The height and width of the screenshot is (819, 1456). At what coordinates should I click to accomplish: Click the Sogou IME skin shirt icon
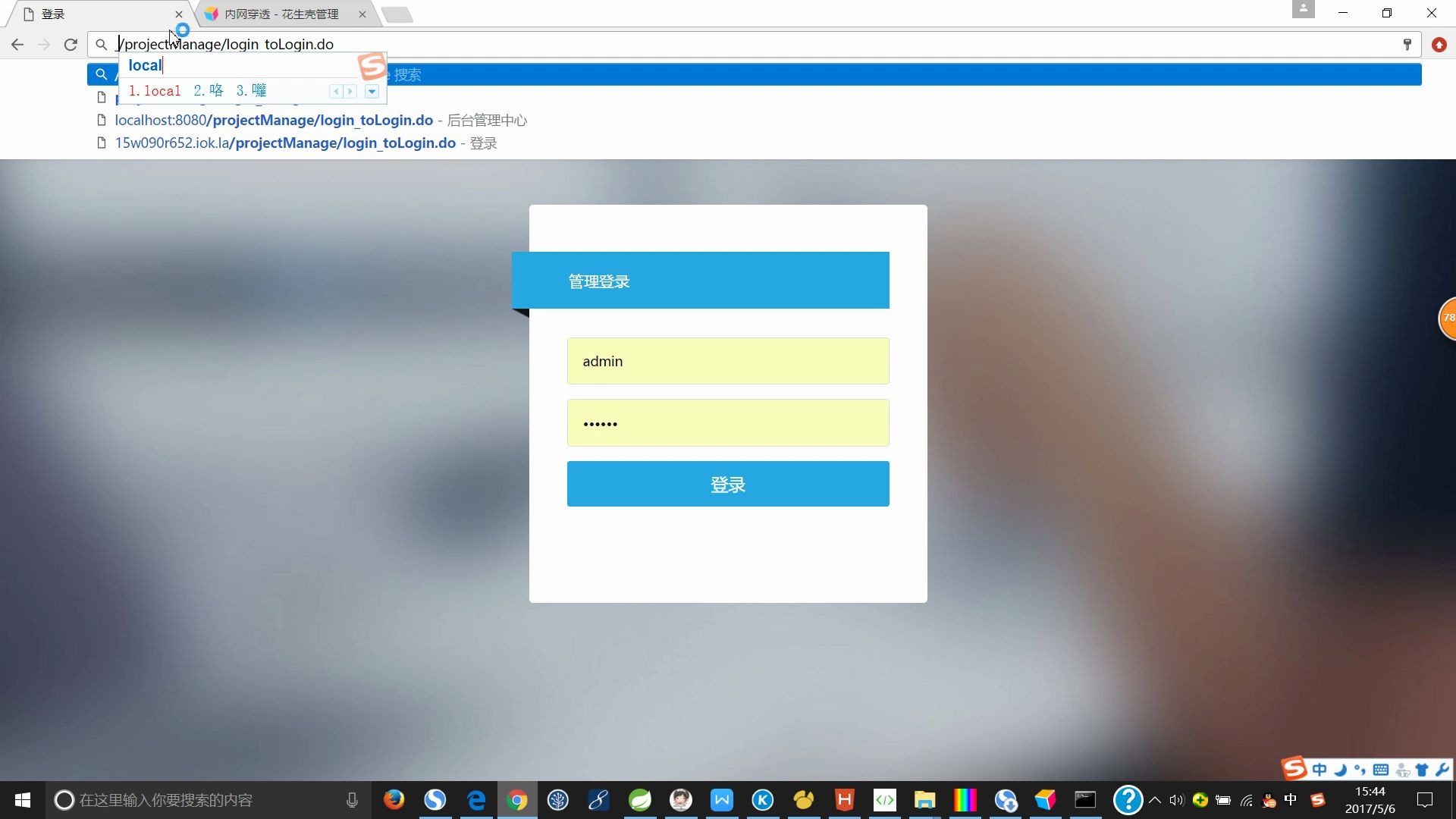point(1422,770)
